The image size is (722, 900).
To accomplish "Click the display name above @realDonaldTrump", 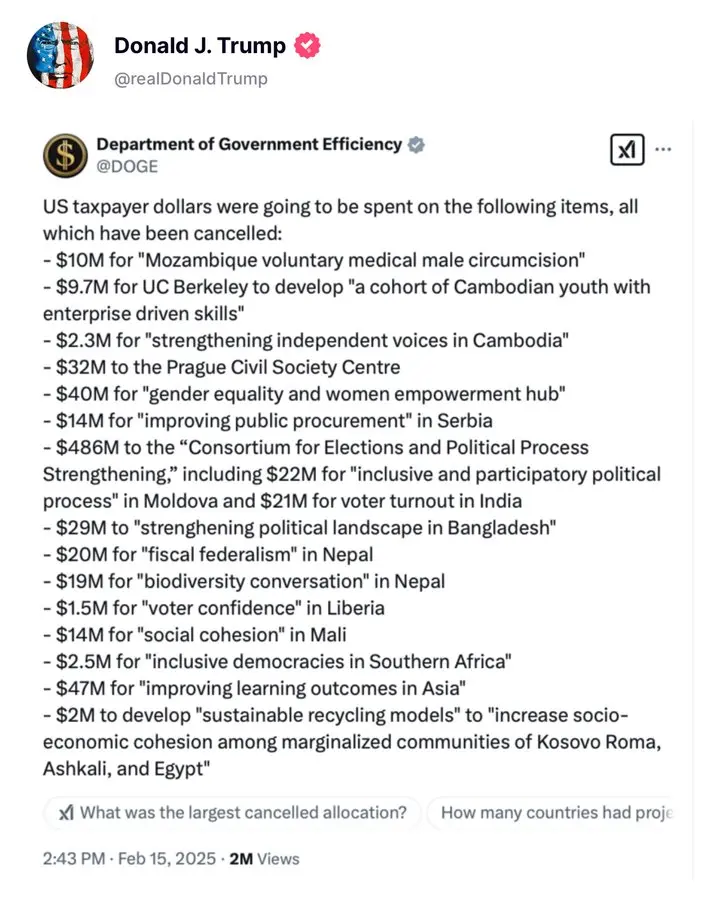I will (200, 45).
